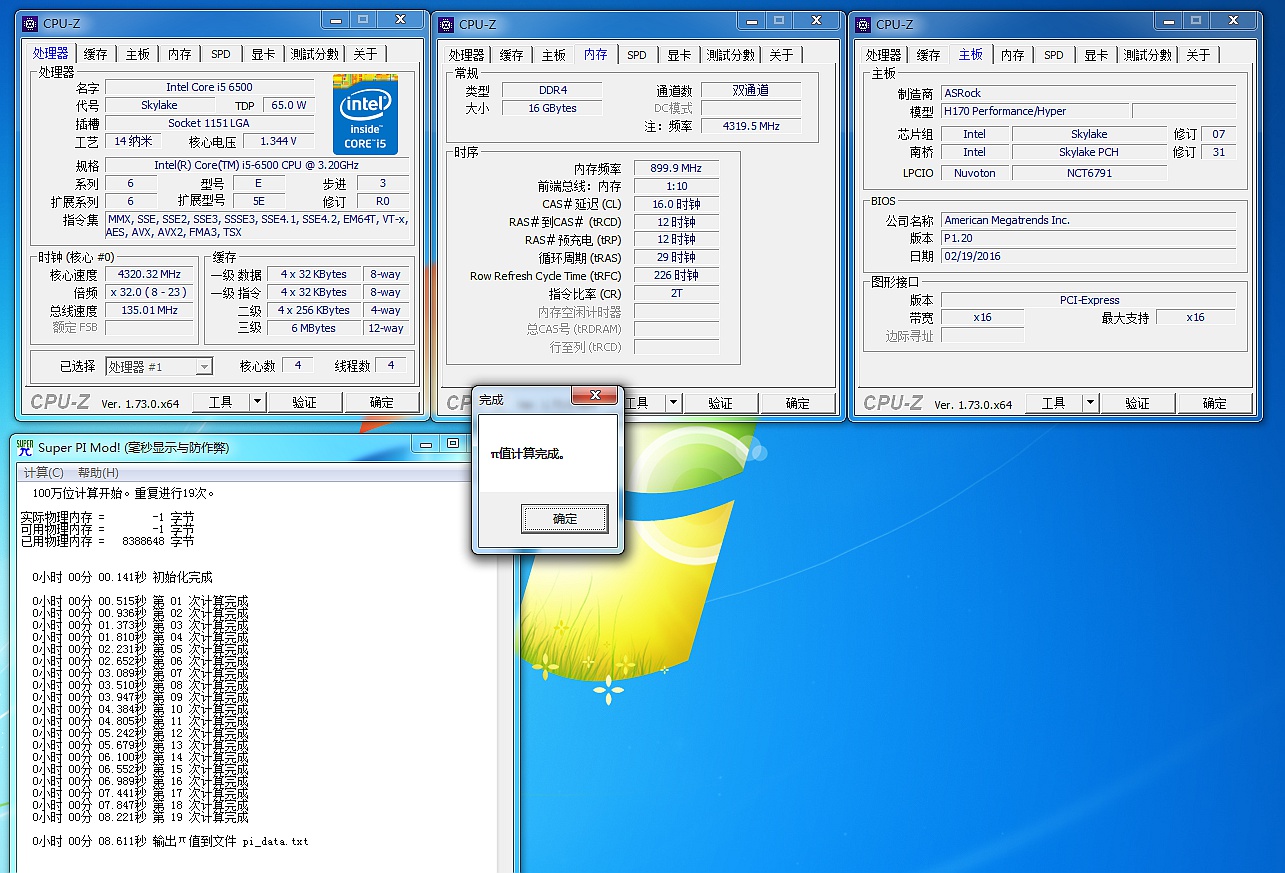Expand the 工具 dropdown arrow in the memory window

674,403
